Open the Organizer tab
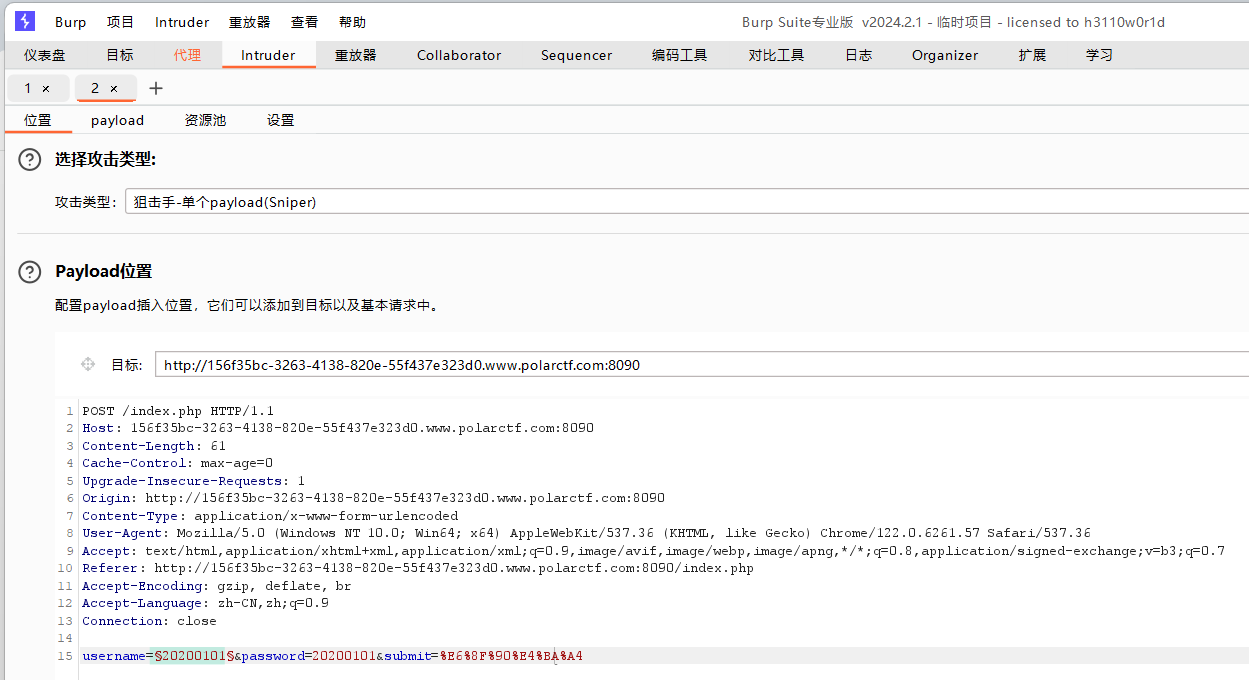This screenshot has height=680, width=1249. point(945,55)
